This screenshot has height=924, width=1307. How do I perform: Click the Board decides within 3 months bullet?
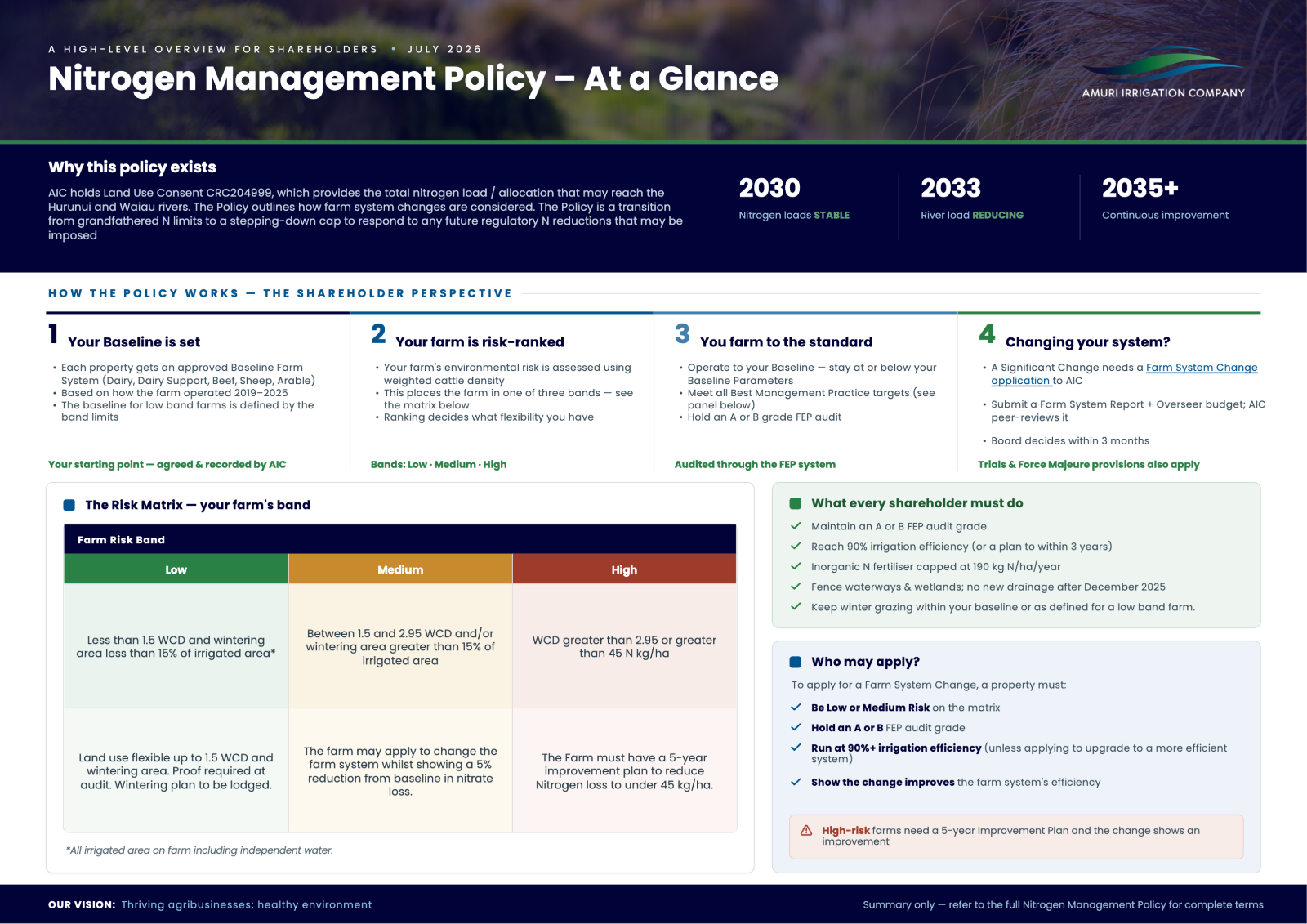(x=1070, y=440)
